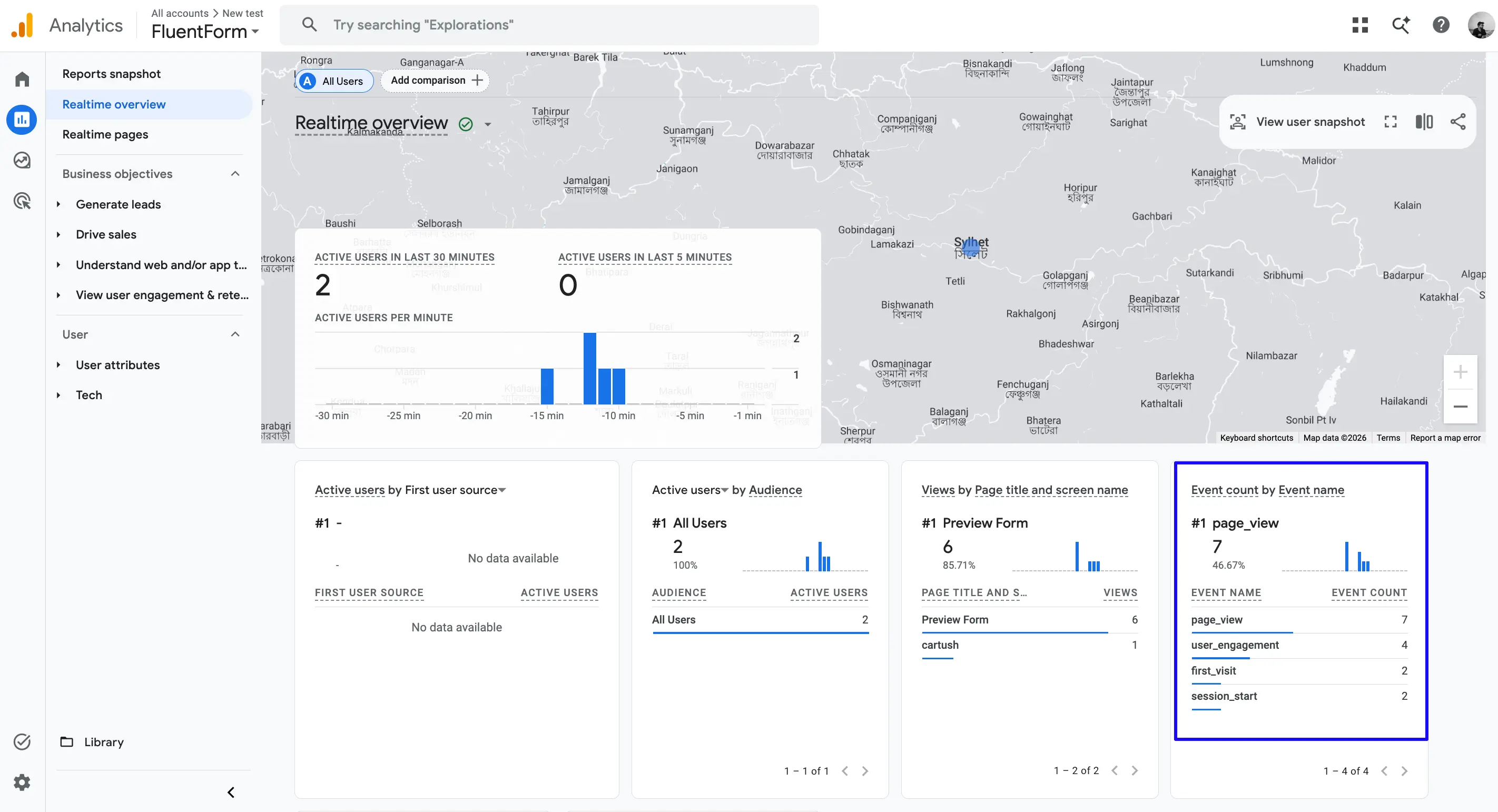Click the tallest bar in active users chart
The height and width of the screenshot is (812, 1498).
pos(589,369)
